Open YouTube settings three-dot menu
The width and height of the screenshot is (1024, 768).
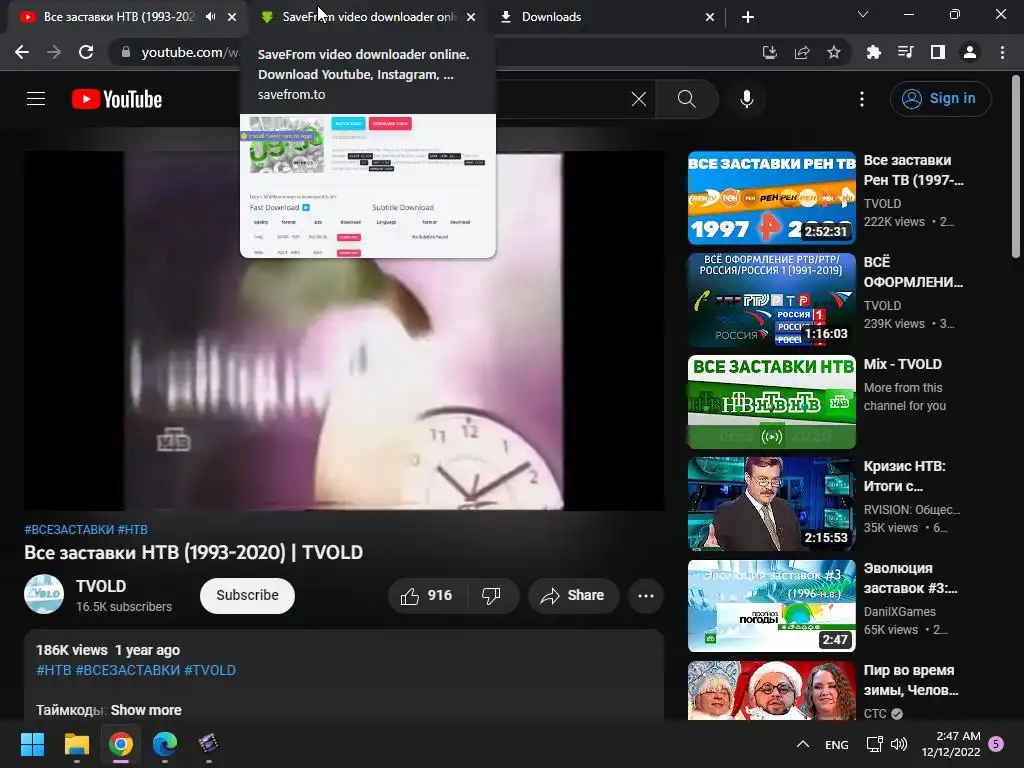point(861,99)
